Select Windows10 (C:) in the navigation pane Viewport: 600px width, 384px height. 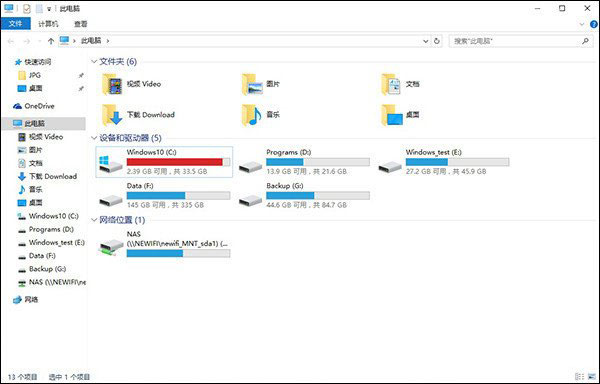pyautogui.click(x=54, y=216)
